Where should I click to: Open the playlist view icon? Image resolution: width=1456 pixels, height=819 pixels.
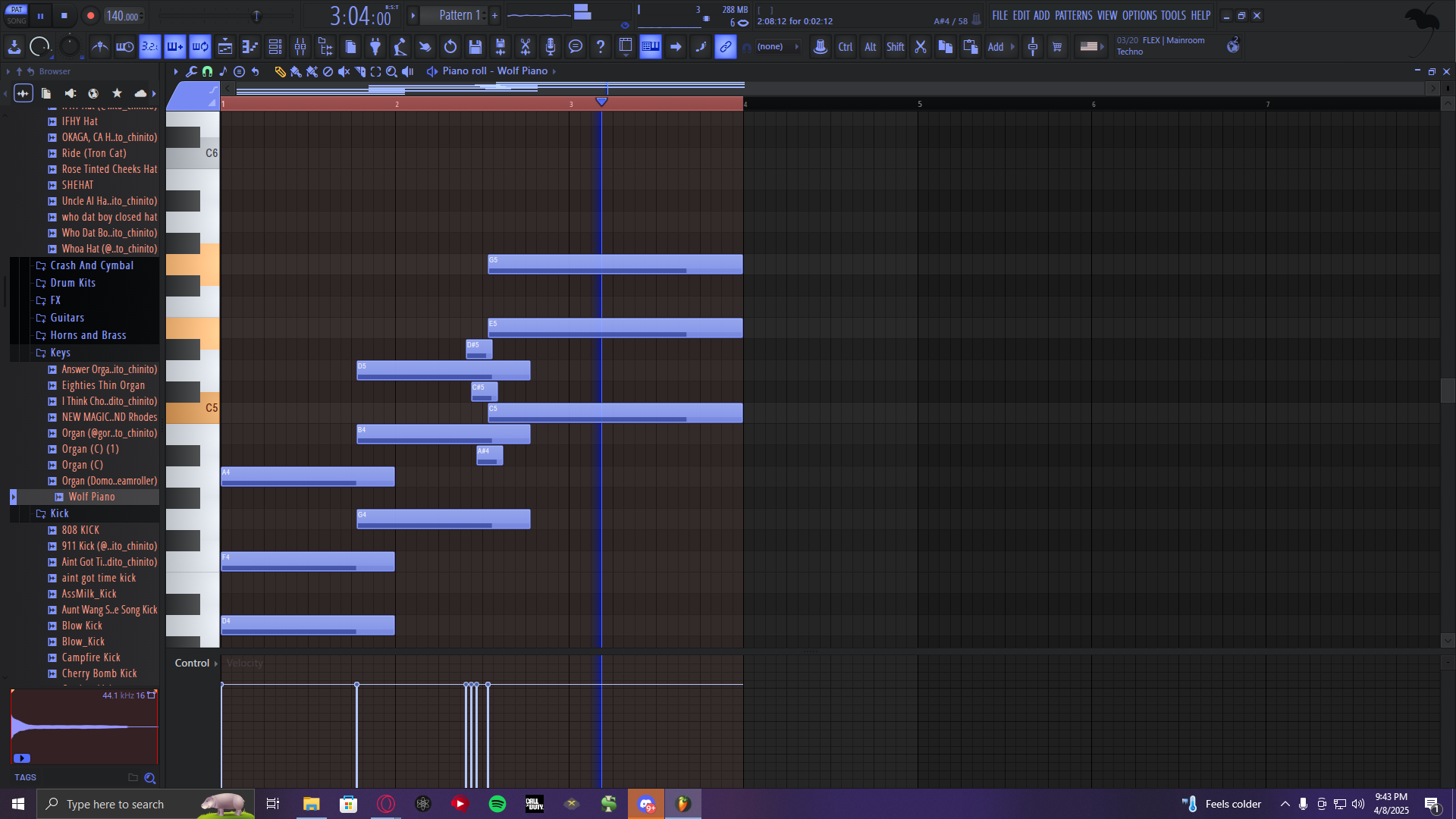pyautogui.click(x=225, y=47)
